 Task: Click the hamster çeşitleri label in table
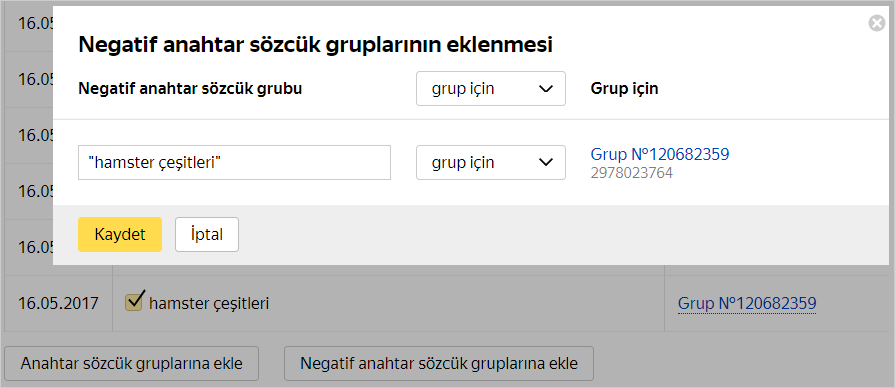tap(209, 304)
